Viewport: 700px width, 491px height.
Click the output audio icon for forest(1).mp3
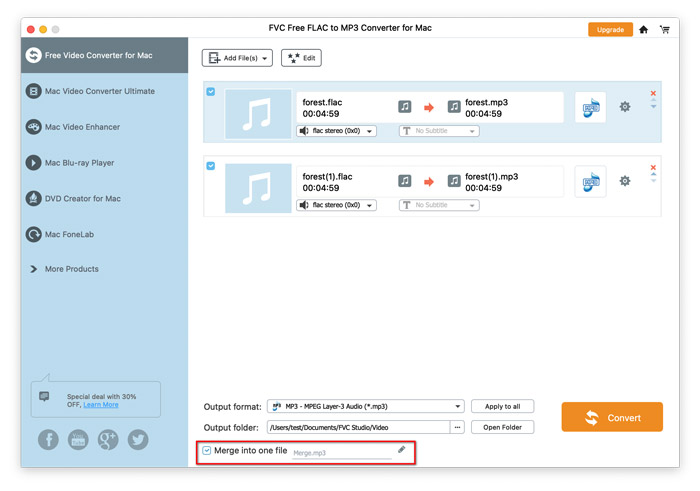(x=454, y=181)
